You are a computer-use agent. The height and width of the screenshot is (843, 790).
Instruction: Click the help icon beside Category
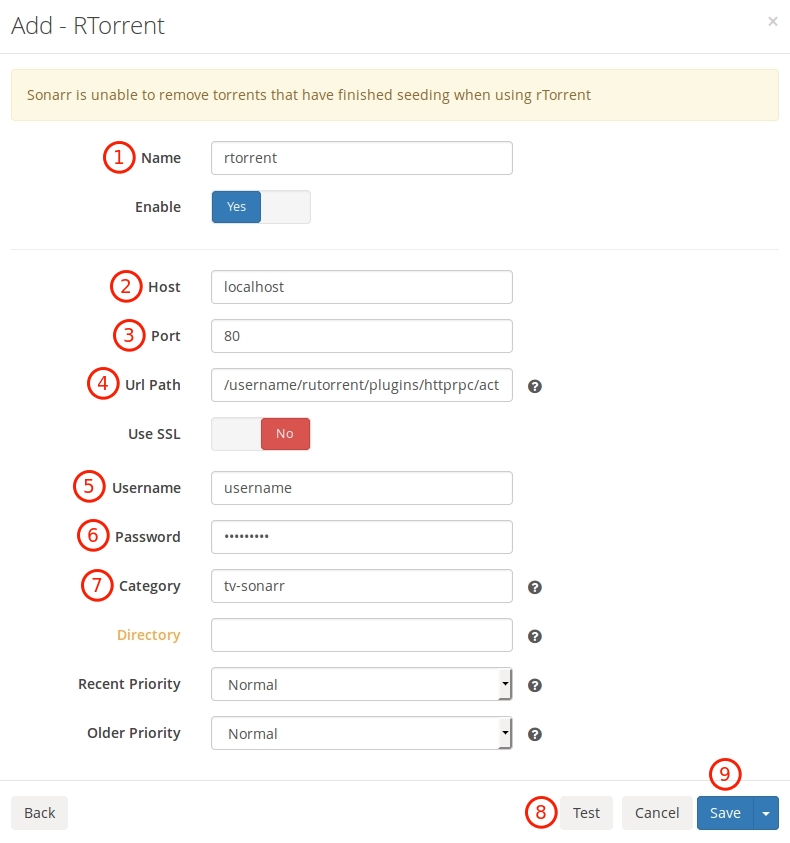point(535,587)
